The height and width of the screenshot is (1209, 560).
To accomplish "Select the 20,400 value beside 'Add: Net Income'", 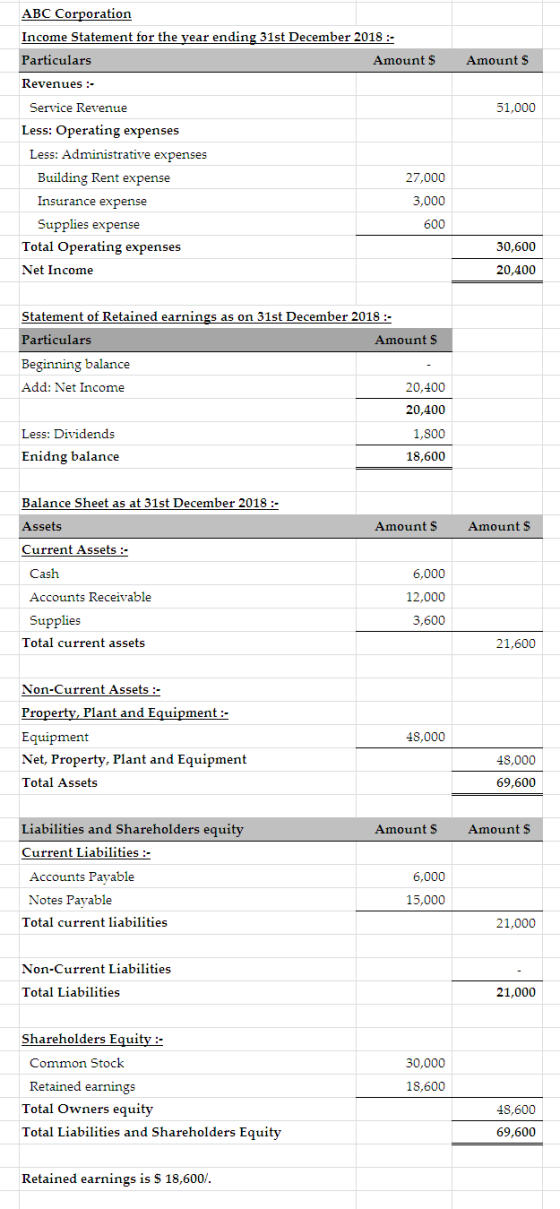I will [x=425, y=387].
